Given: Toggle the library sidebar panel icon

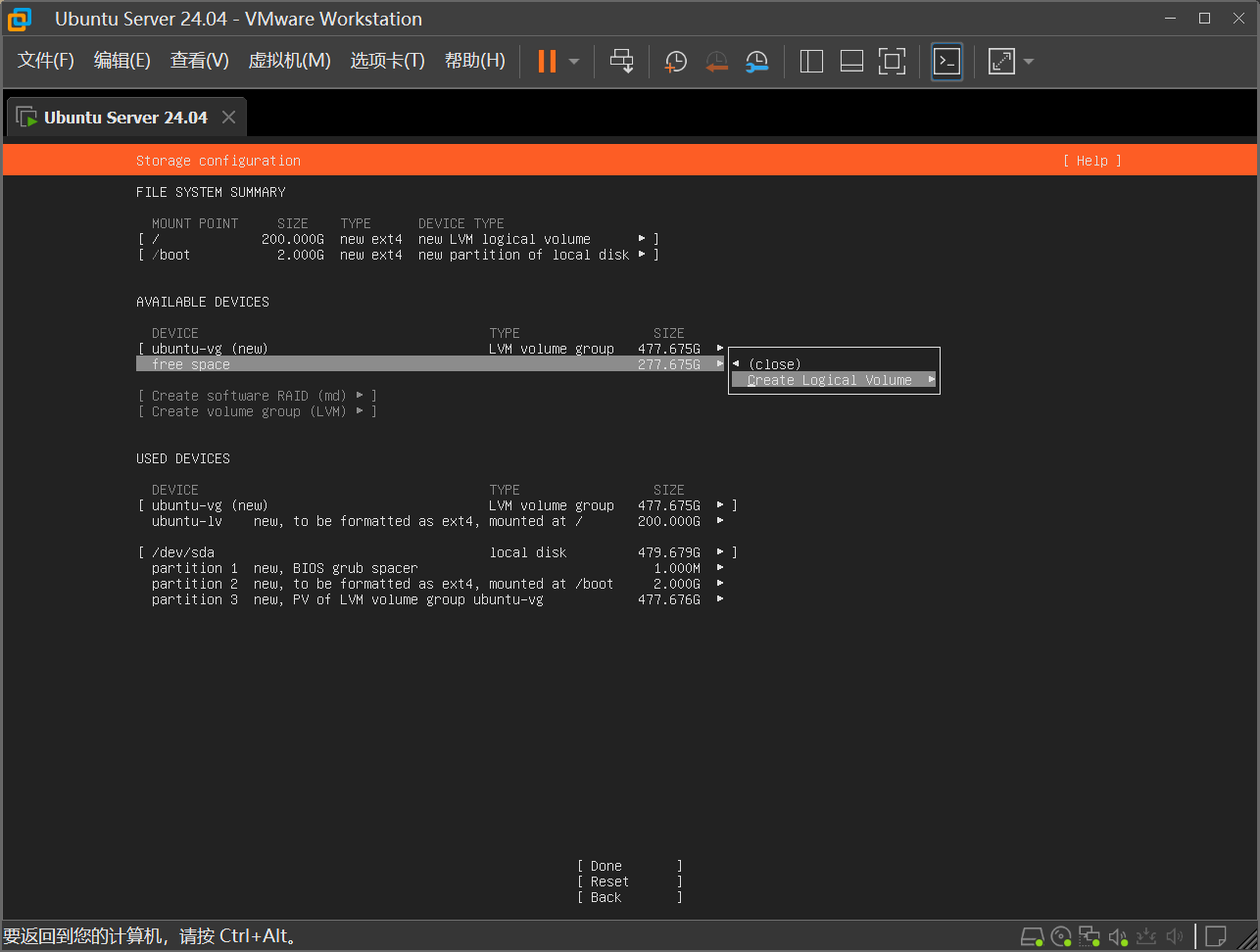Looking at the screenshot, I should tap(811, 62).
